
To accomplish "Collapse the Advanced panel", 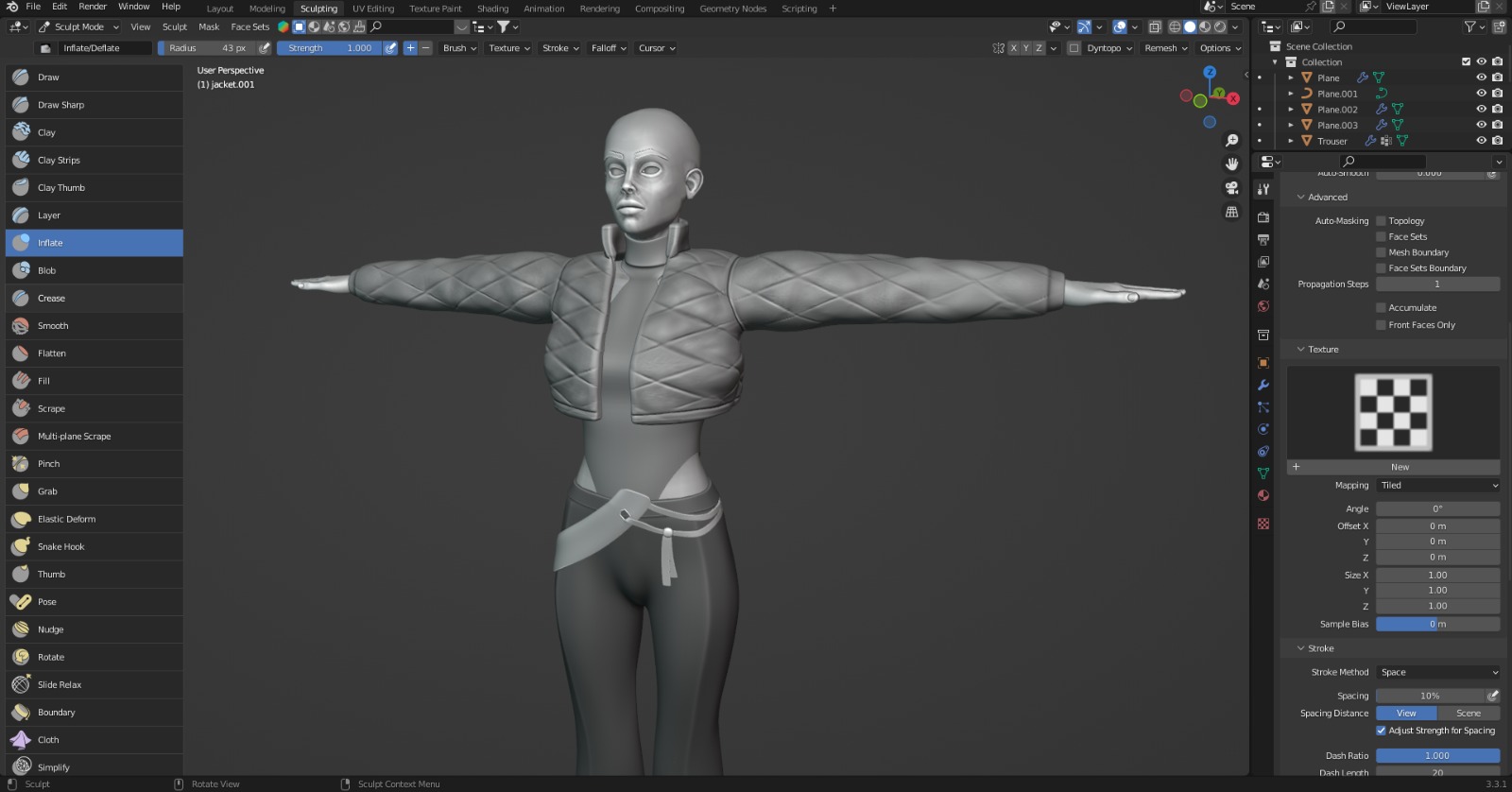I will [x=1301, y=198].
